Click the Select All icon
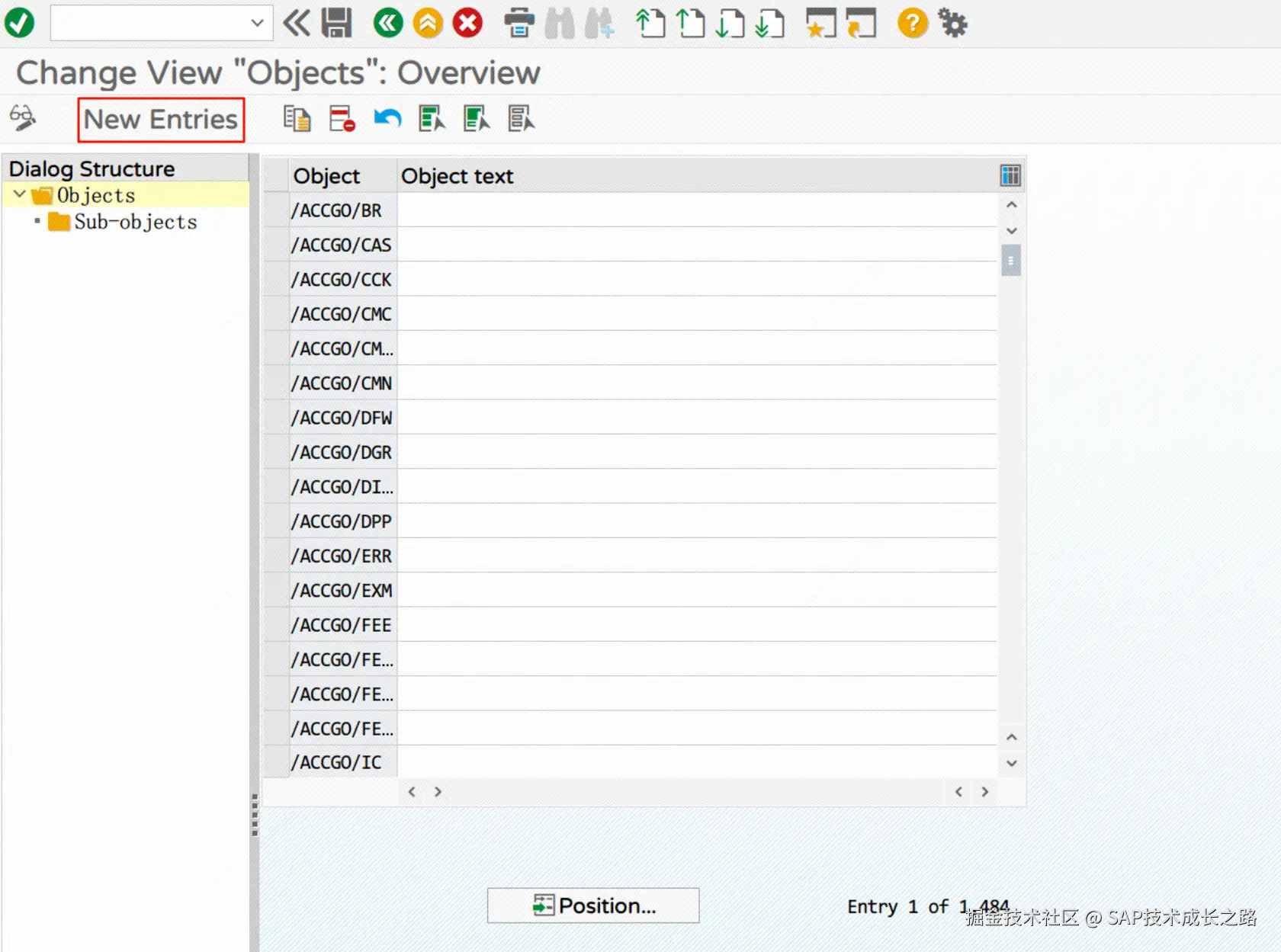The height and width of the screenshot is (952, 1281). click(432, 119)
